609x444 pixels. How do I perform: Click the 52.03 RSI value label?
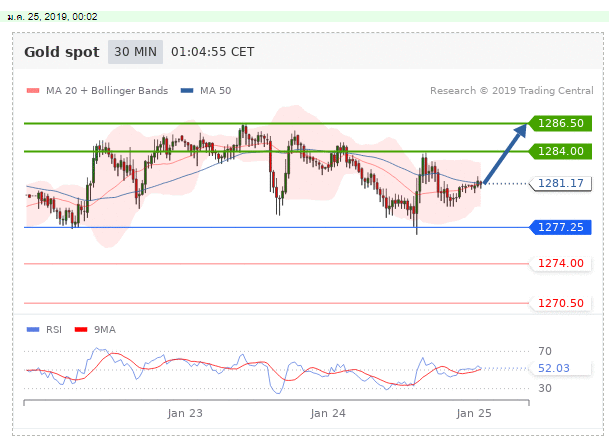click(554, 368)
